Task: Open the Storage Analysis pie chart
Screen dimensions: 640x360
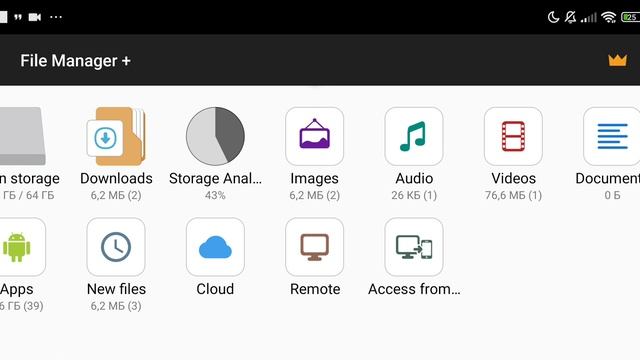Action: (215, 136)
